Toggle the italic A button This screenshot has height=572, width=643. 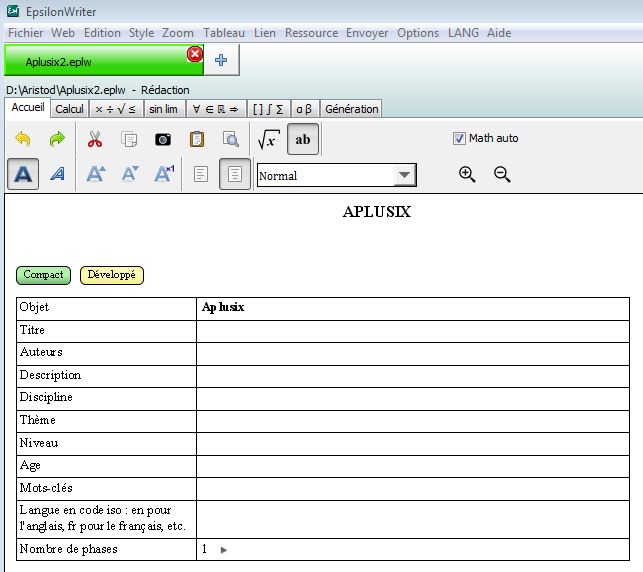[x=57, y=174]
